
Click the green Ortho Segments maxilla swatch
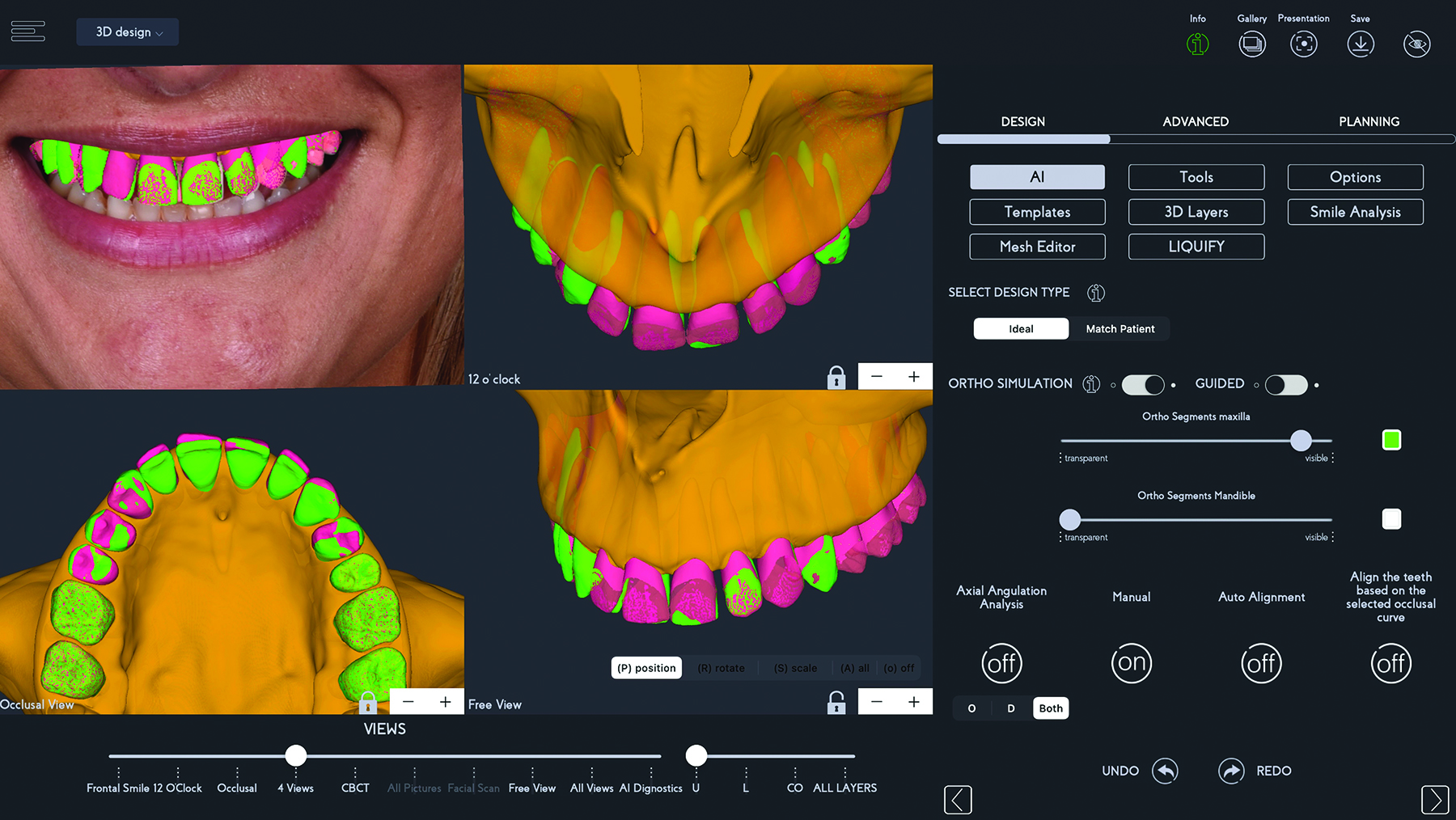1391,440
